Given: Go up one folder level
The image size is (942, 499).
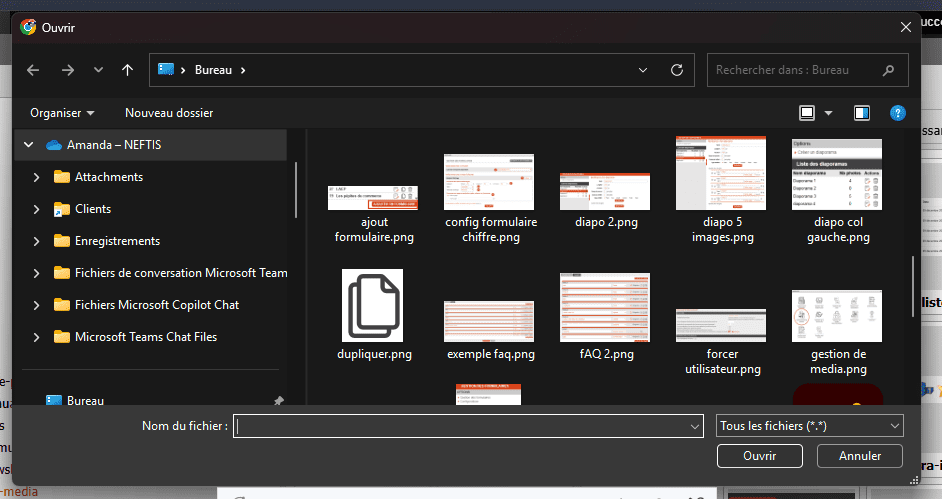Looking at the screenshot, I should pos(127,70).
